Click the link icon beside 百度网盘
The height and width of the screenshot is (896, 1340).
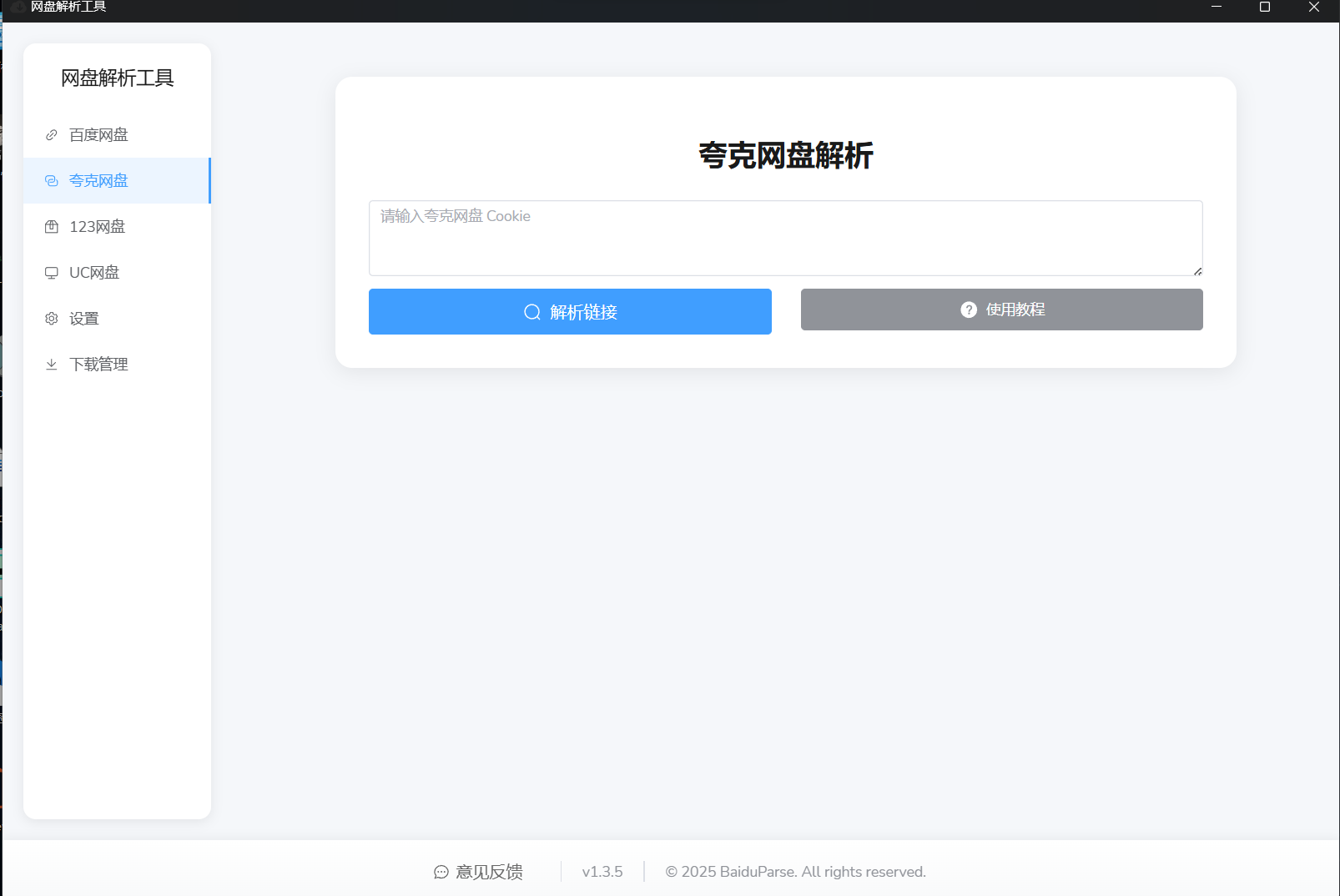52,135
